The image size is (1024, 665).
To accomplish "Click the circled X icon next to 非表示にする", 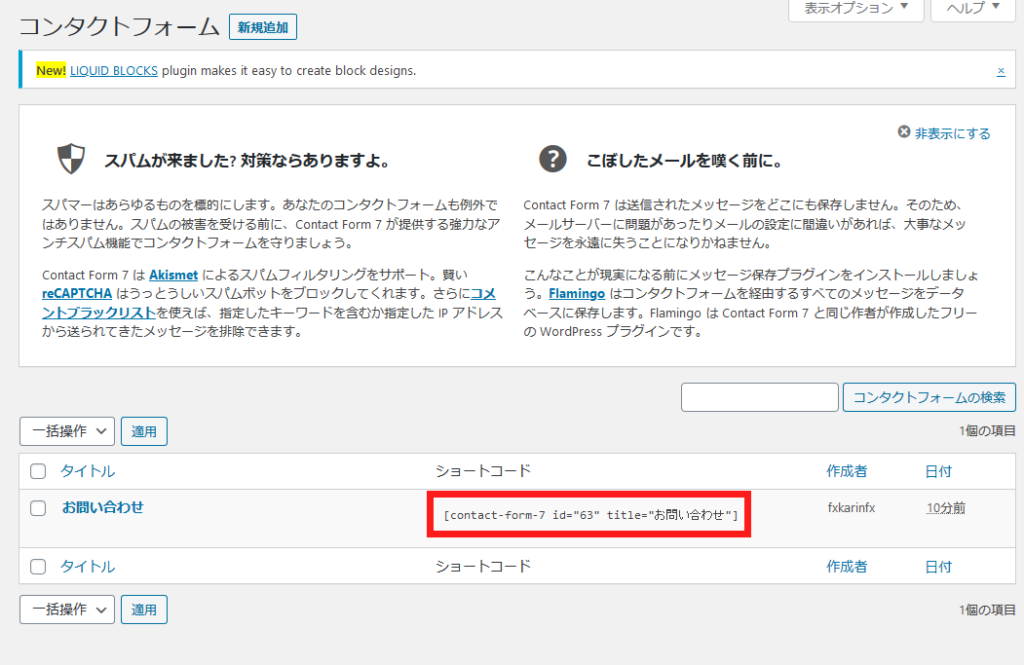I will tap(904, 132).
